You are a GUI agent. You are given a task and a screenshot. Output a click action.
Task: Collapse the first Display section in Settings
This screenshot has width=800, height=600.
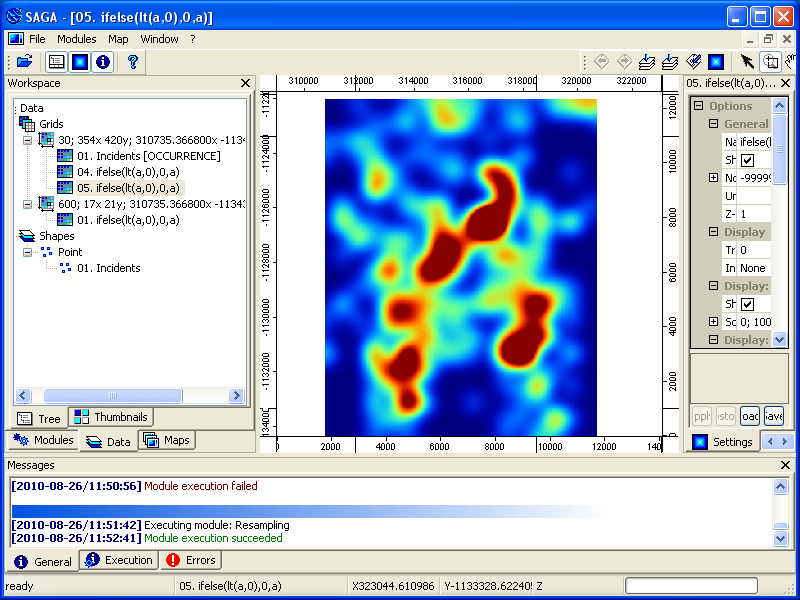[x=712, y=230]
